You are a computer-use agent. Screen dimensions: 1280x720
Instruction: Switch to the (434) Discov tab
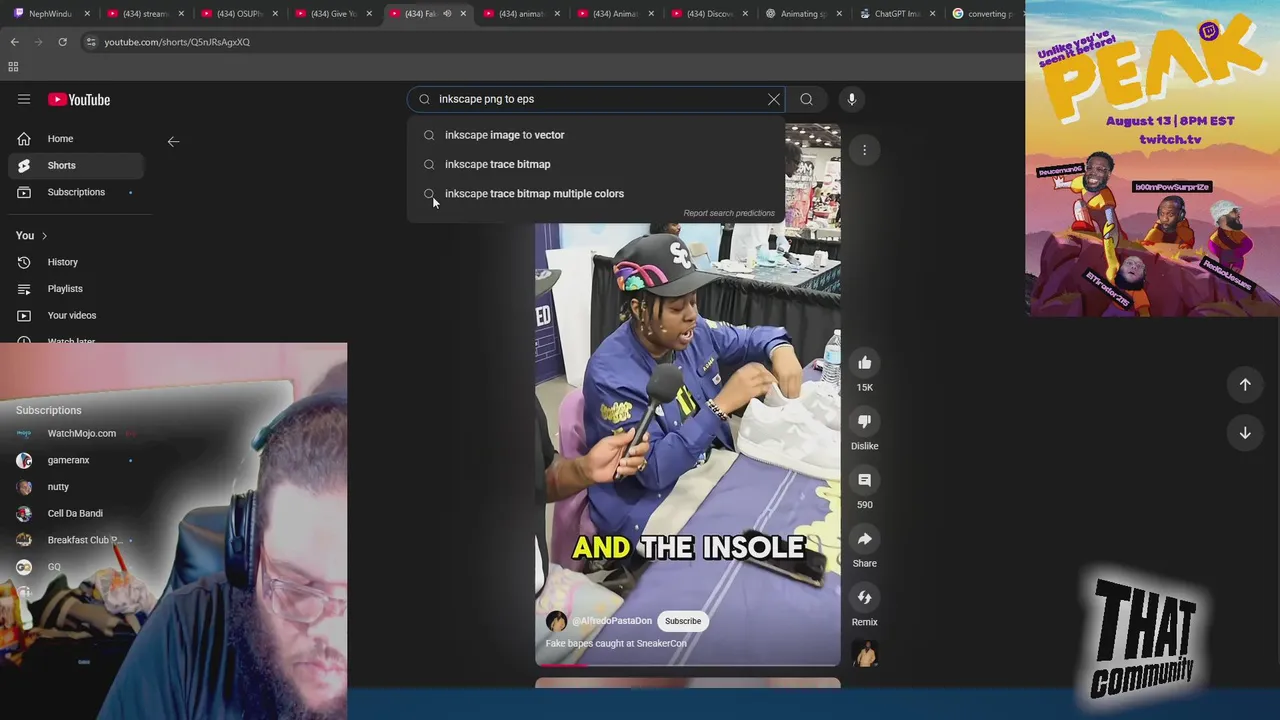click(x=708, y=14)
